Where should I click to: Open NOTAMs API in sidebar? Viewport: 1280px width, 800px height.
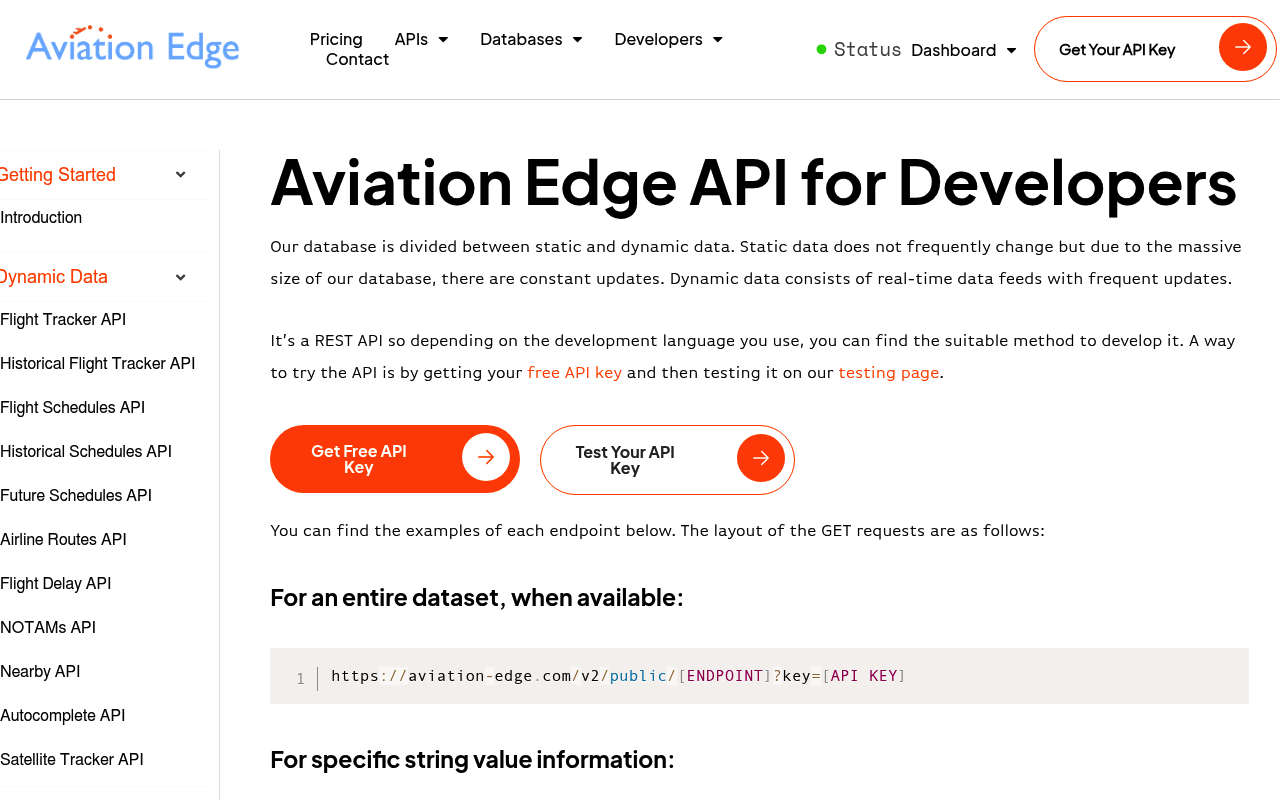[x=48, y=627]
